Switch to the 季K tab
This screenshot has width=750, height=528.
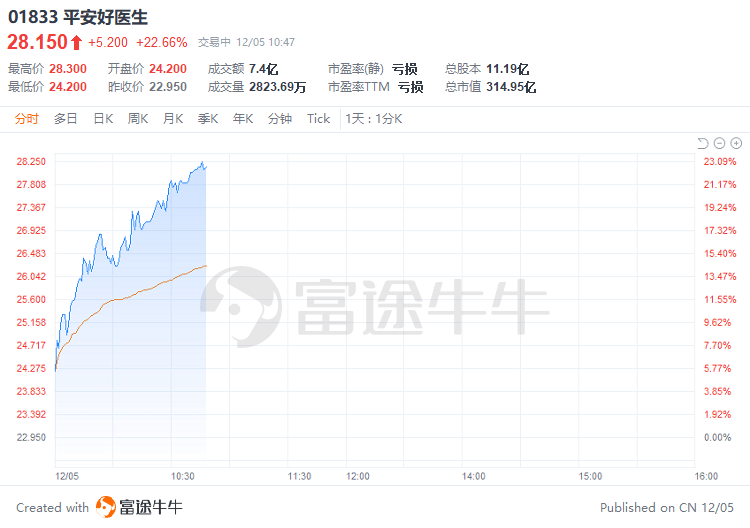208,119
